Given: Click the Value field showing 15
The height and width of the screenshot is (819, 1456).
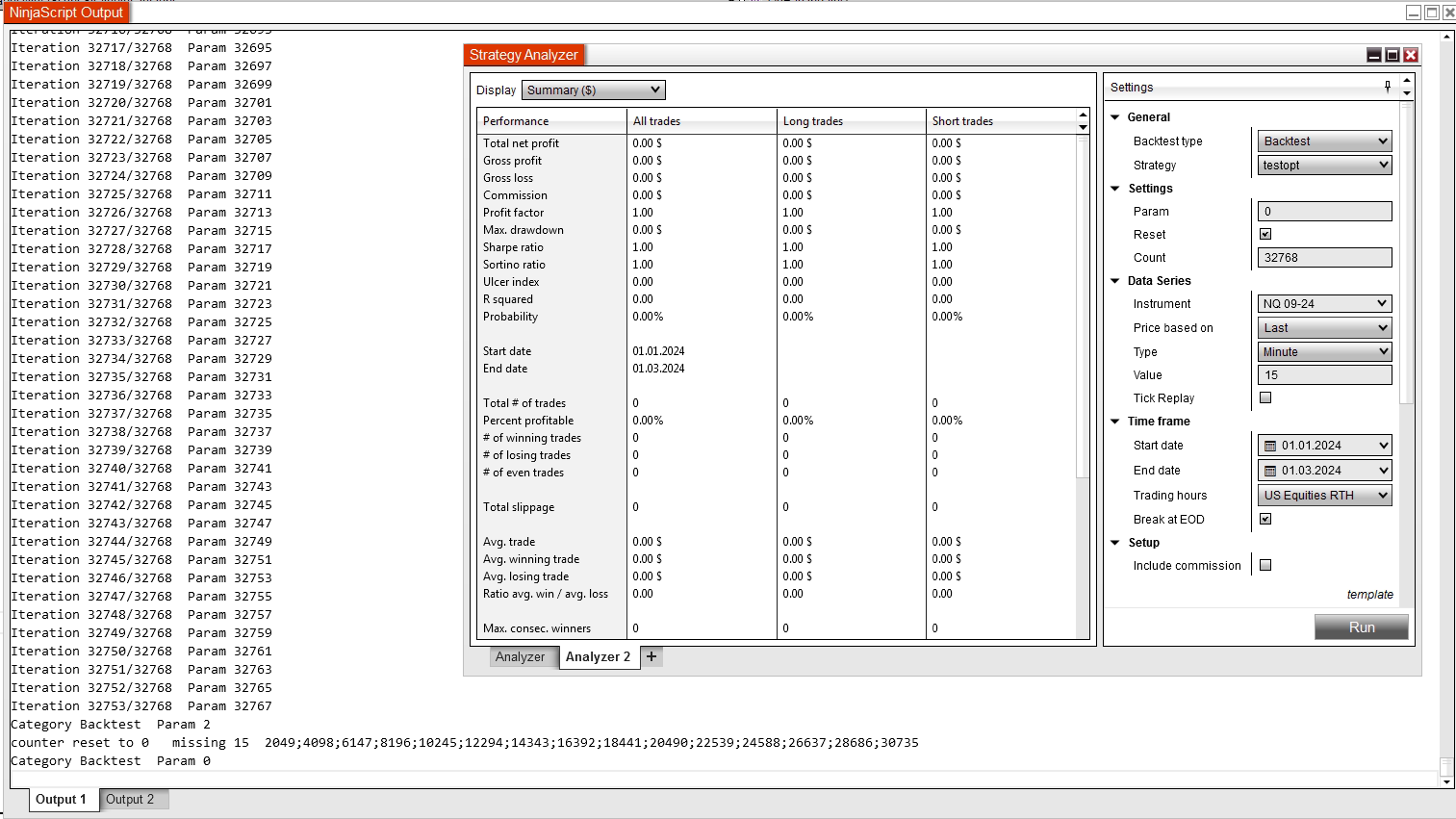Looking at the screenshot, I should click(x=1325, y=375).
